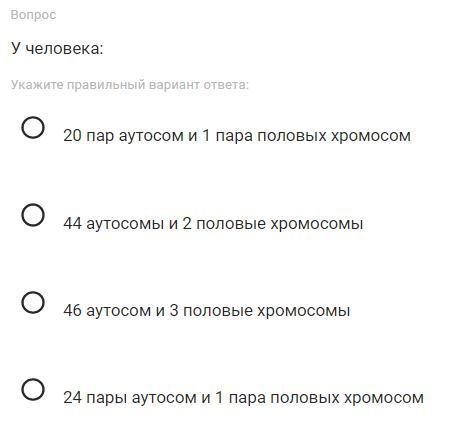Click the gray "Вопрос" heading
This screenshot has width=451, height=429.
[33, 15]
